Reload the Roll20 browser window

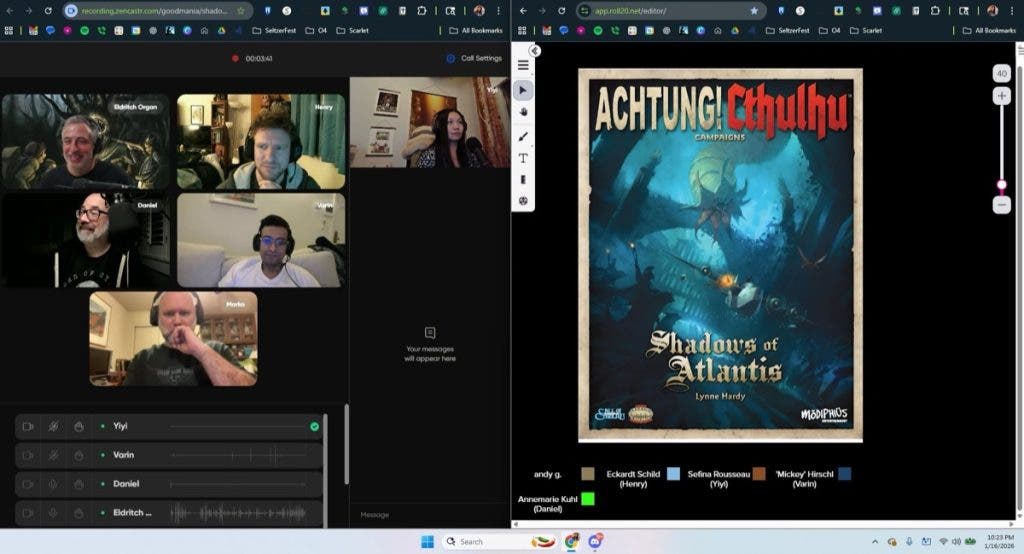pos(562,10)
